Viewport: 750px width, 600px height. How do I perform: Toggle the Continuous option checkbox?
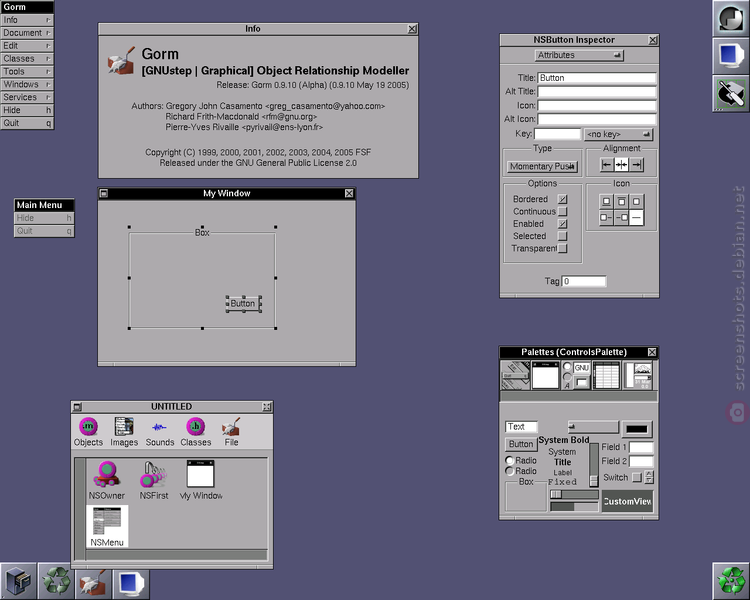pos(562,211)
